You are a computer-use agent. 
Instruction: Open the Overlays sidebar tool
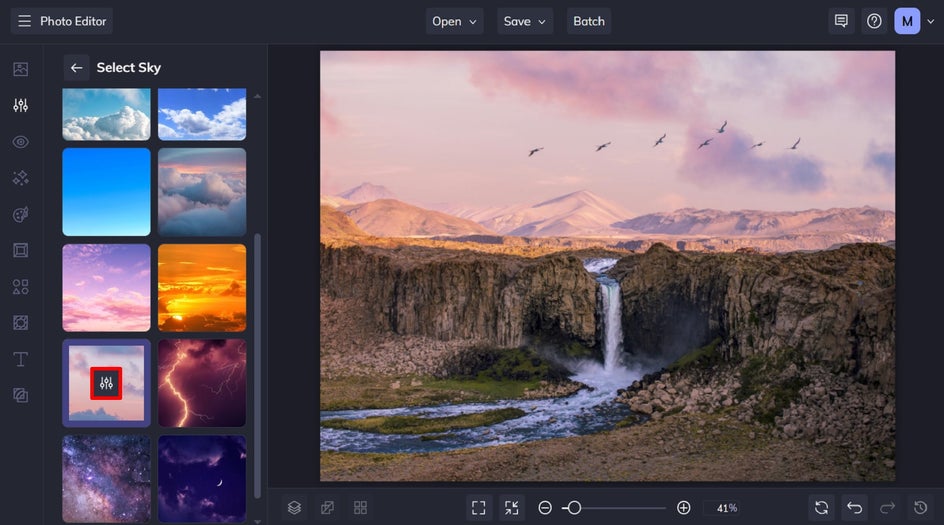point(20,323)
